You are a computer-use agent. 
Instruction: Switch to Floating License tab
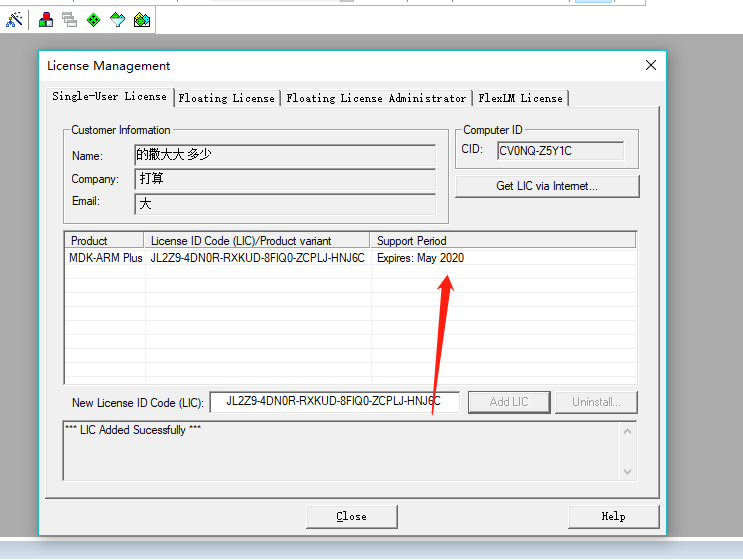coord(227,99)
